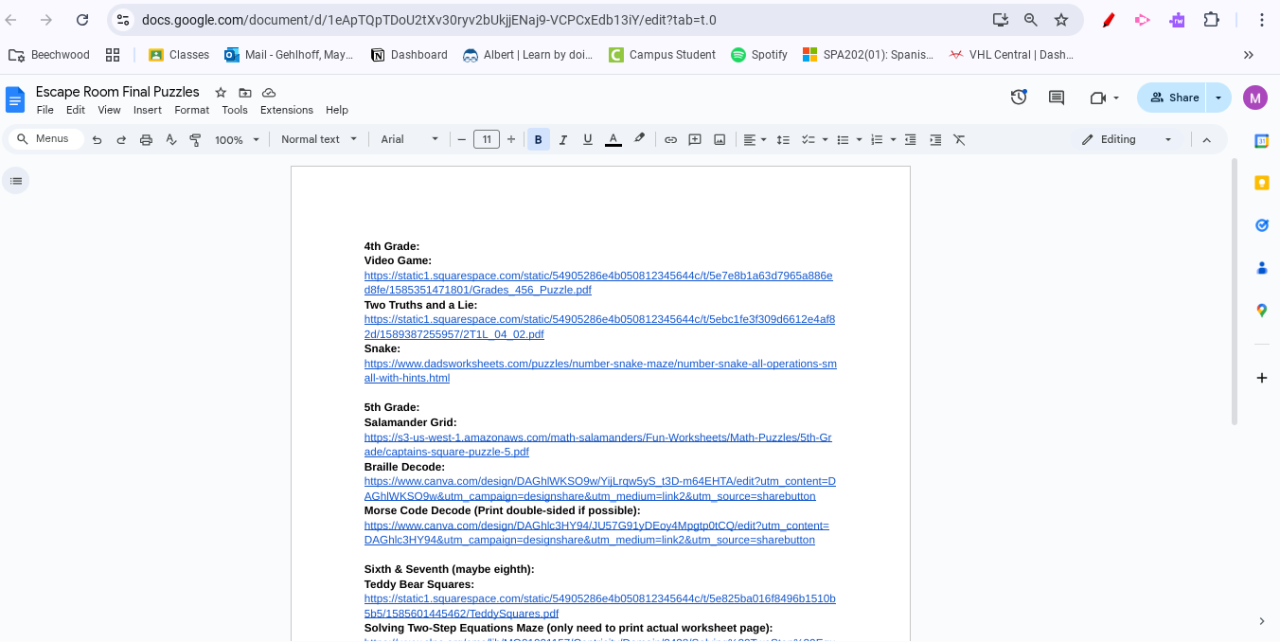Increase indent using toolbar icon
The width and height of the screenshot is (1280, 642).
pyautogui.click(x=935, y=140)
